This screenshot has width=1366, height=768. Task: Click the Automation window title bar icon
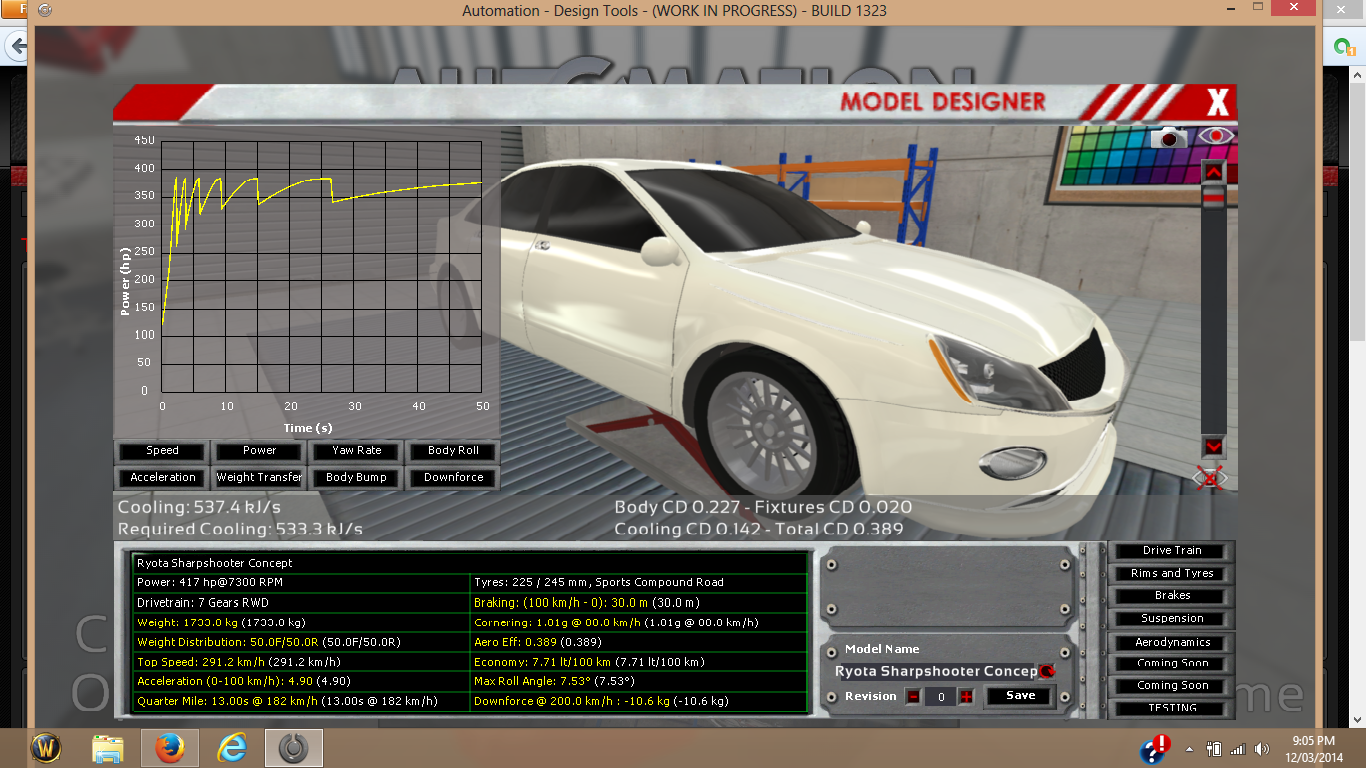(x=44, y=11)
